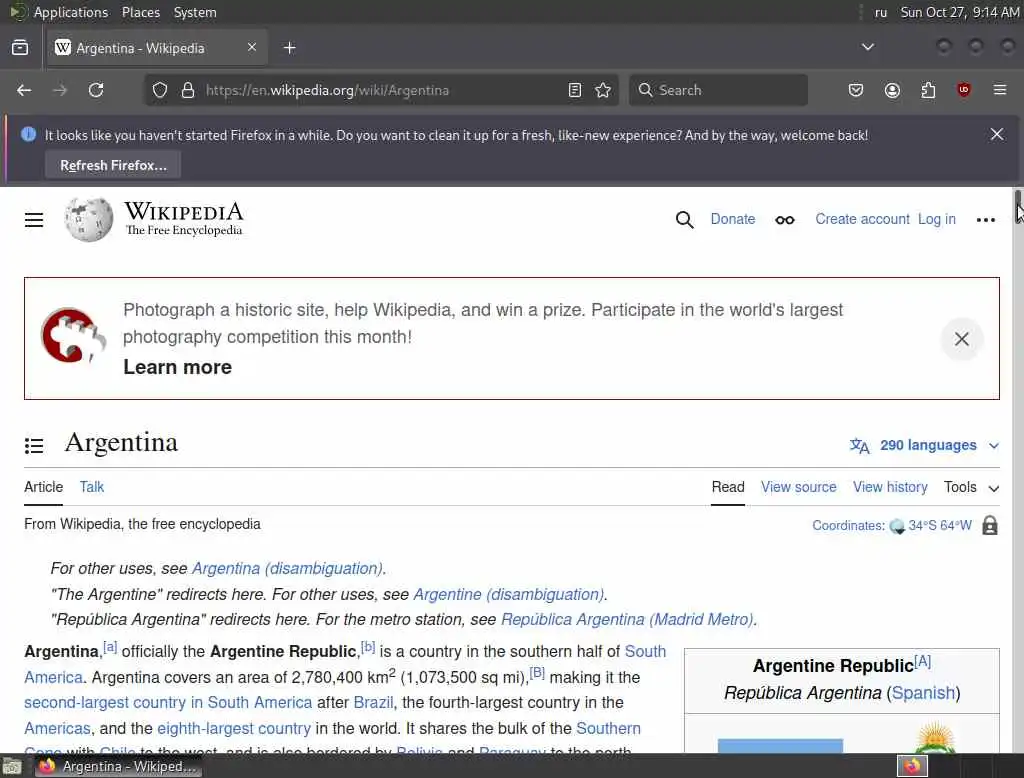Select the Argentina - Wikipedia browser tab
Image resolution: width=1024 pixels, height=778 pixels.
click(x=157, y=48)
